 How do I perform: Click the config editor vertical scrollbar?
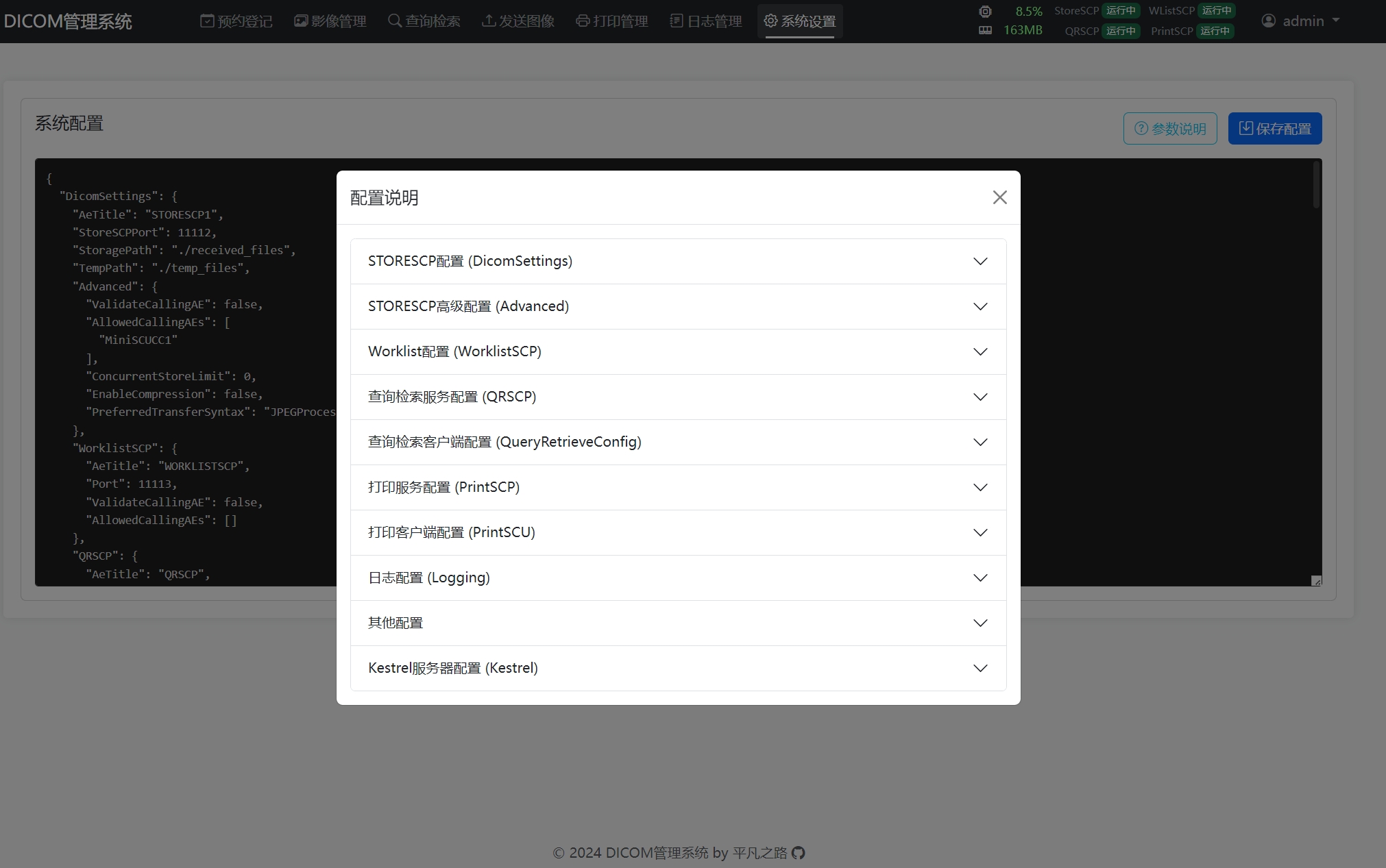(x=1315, y=185)
